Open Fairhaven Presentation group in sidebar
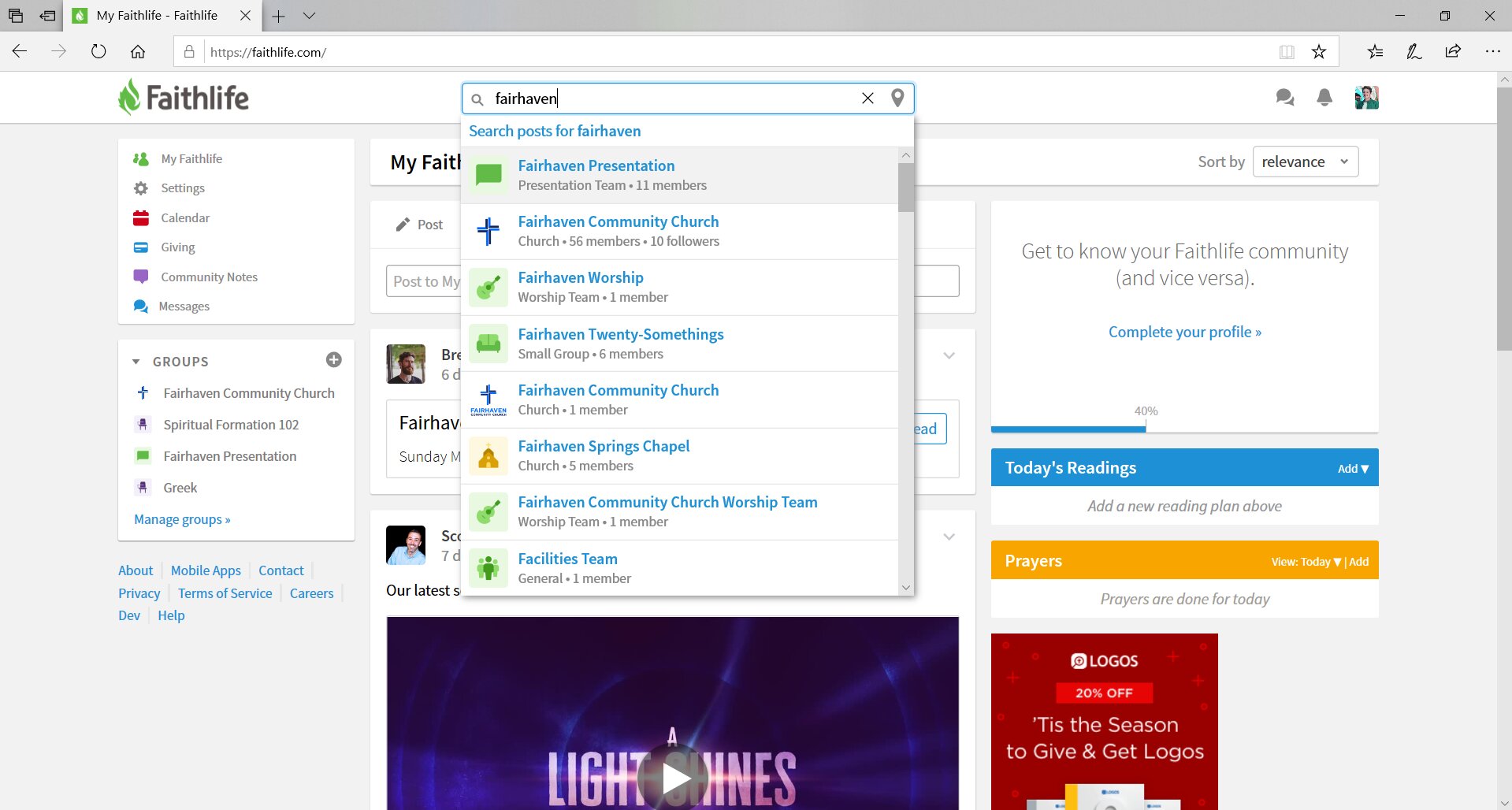The image size is (1512, 810). [x=229, y=456]
